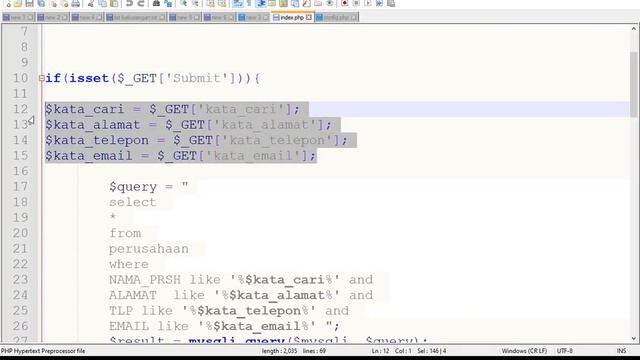The height and width of the screenshot is (360, 640).
Task: Click the 'Ln : 12' status text
Action: tap(380, 351)
